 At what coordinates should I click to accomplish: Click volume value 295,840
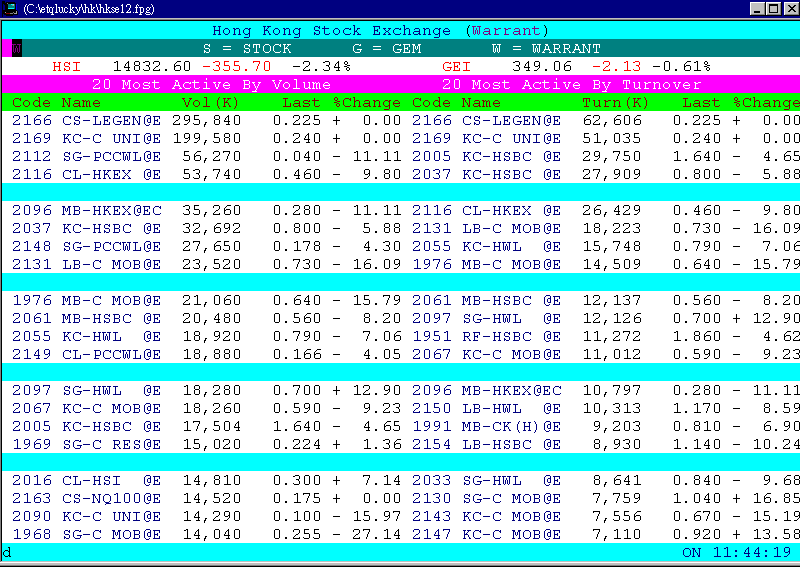[x=206, y=120]
